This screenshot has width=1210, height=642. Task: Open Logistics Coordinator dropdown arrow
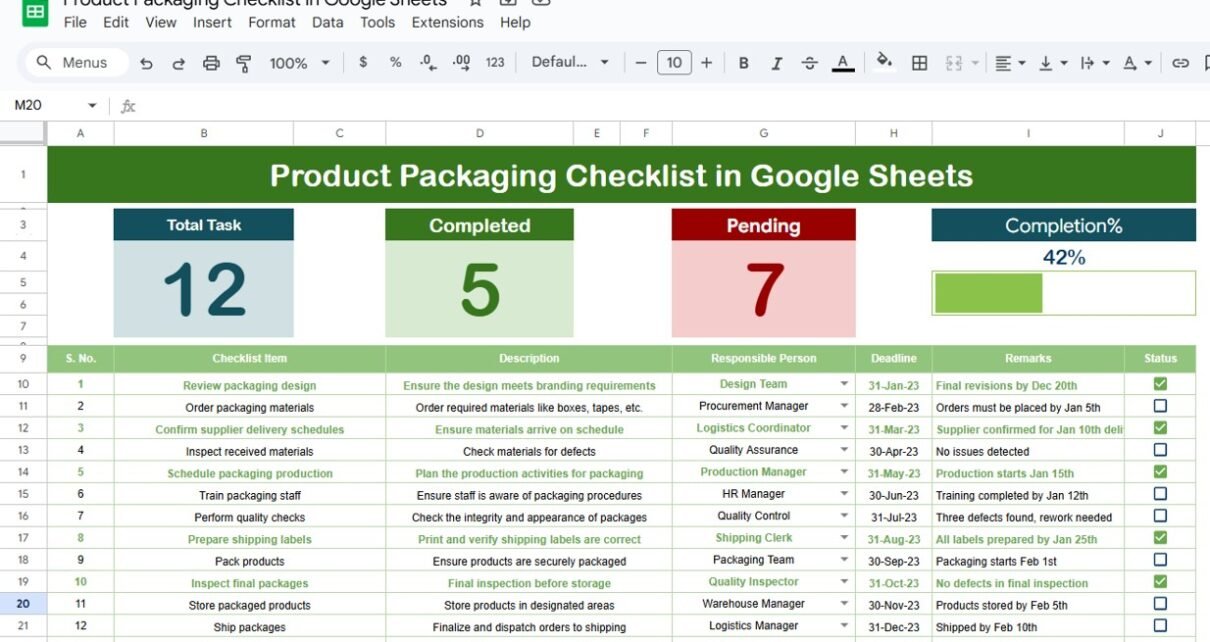(x=844, y=428)
